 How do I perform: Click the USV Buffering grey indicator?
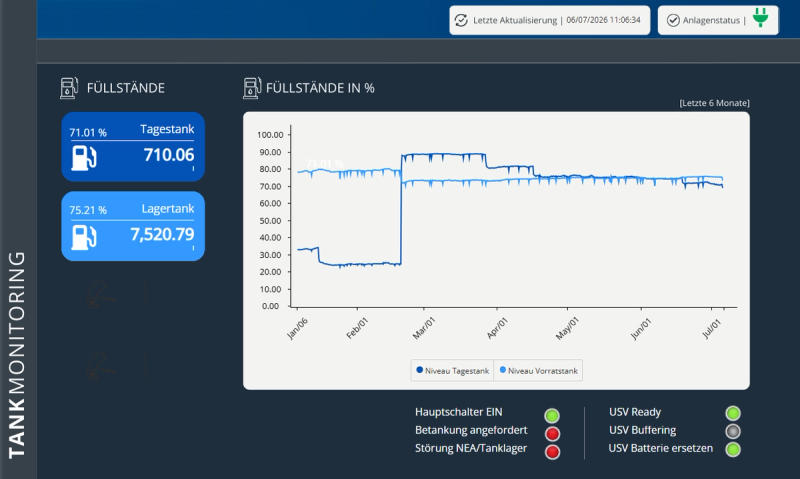pos(733,432)
